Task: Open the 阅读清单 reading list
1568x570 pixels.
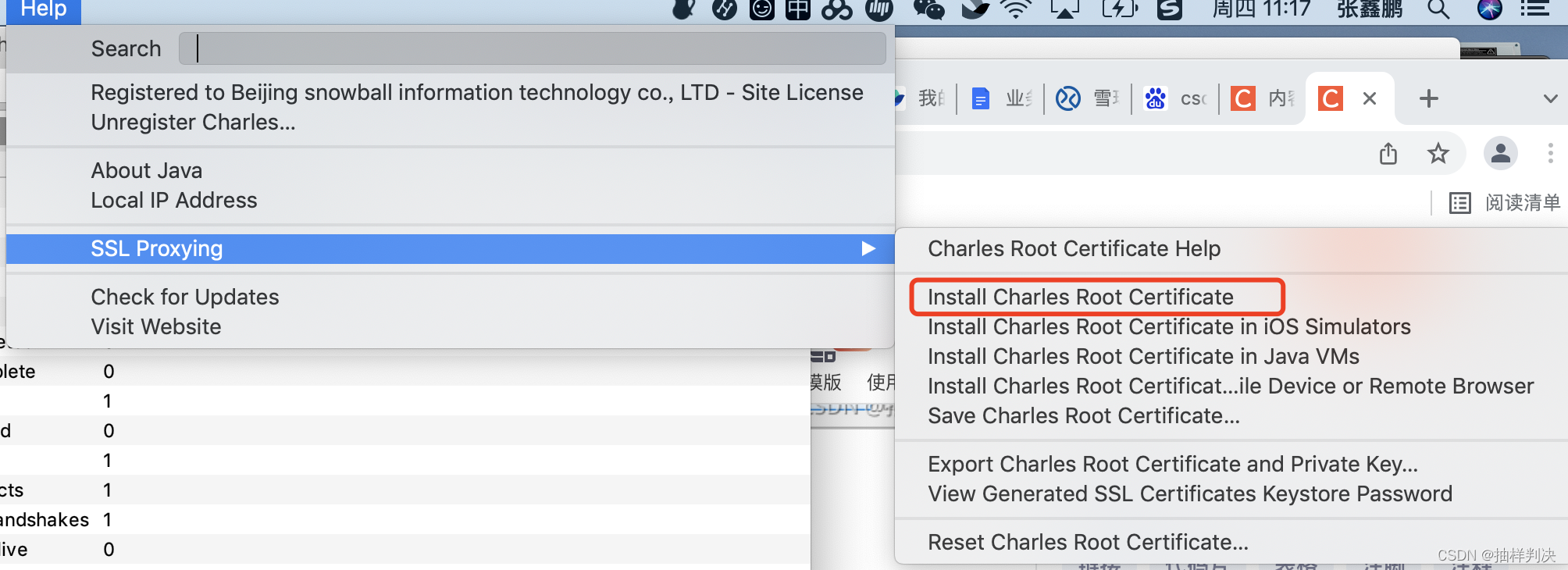Action: click(1505, 203)
